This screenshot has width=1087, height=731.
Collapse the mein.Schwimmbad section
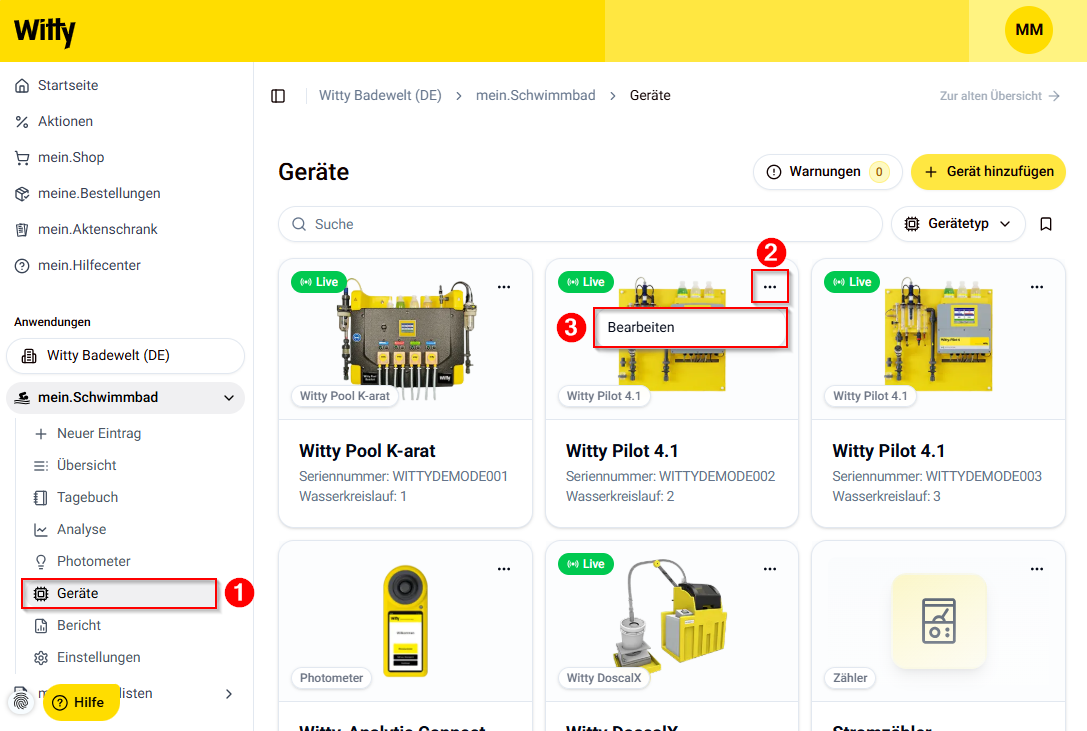[125, 397]
